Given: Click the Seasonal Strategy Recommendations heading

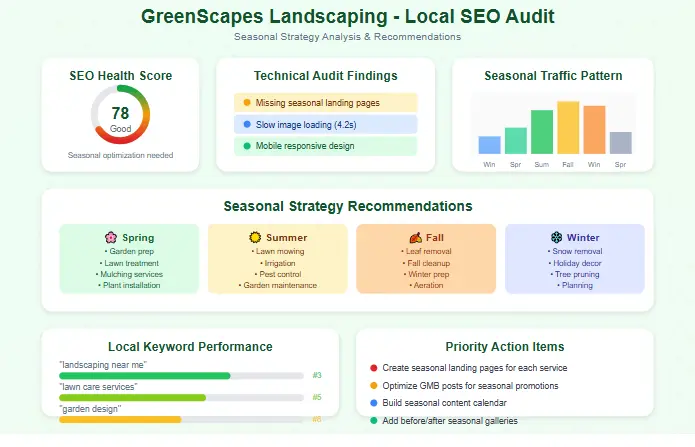Looking at the screenshot, I should click(347, 206).
